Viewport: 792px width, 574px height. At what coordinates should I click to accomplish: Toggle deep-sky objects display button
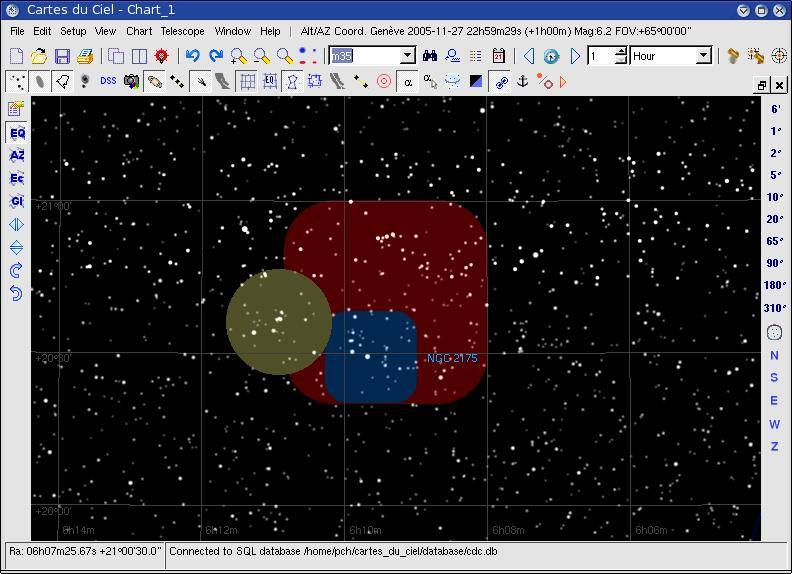[x=39, y=81]
